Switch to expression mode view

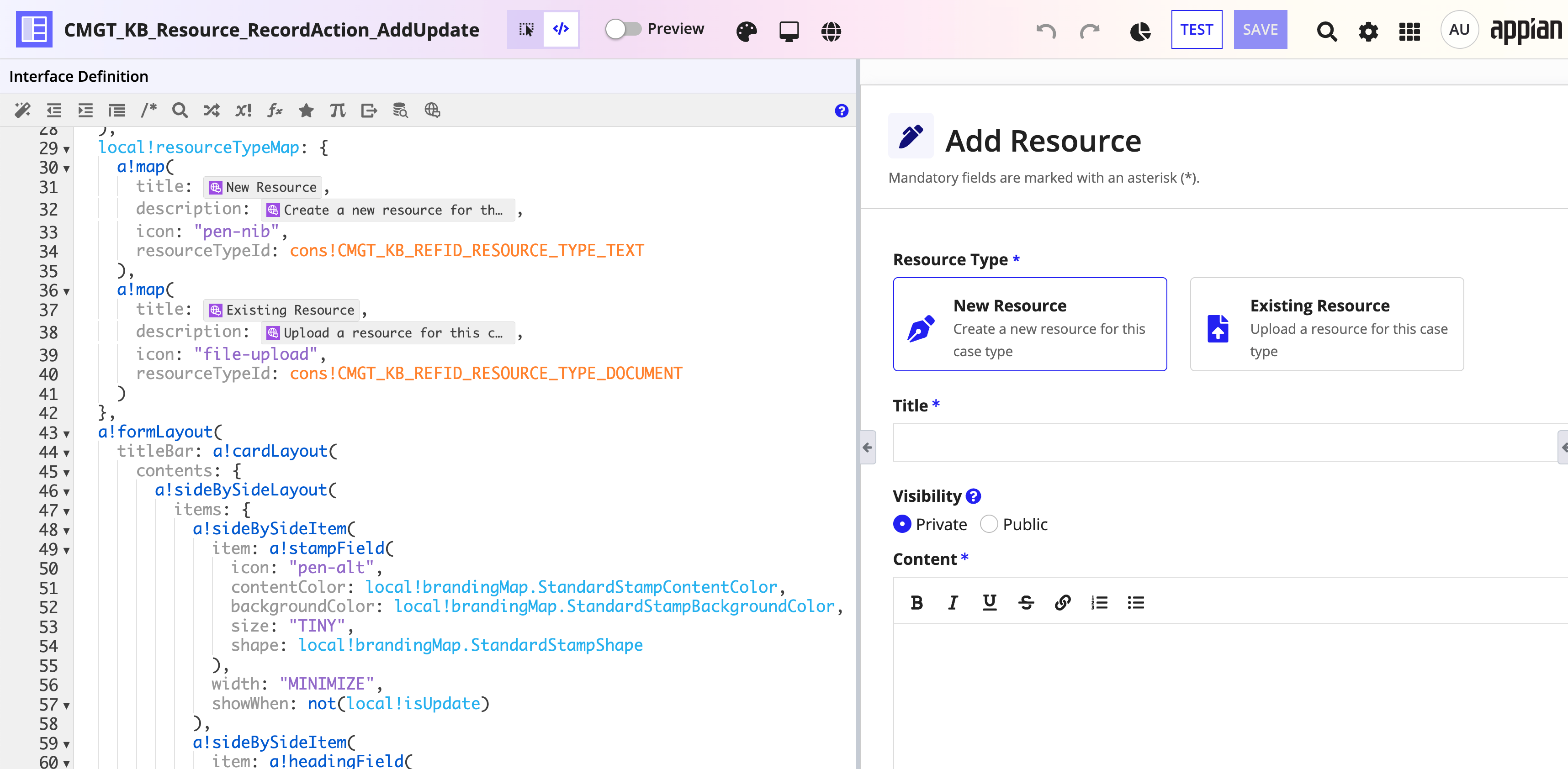coord(561,29)
